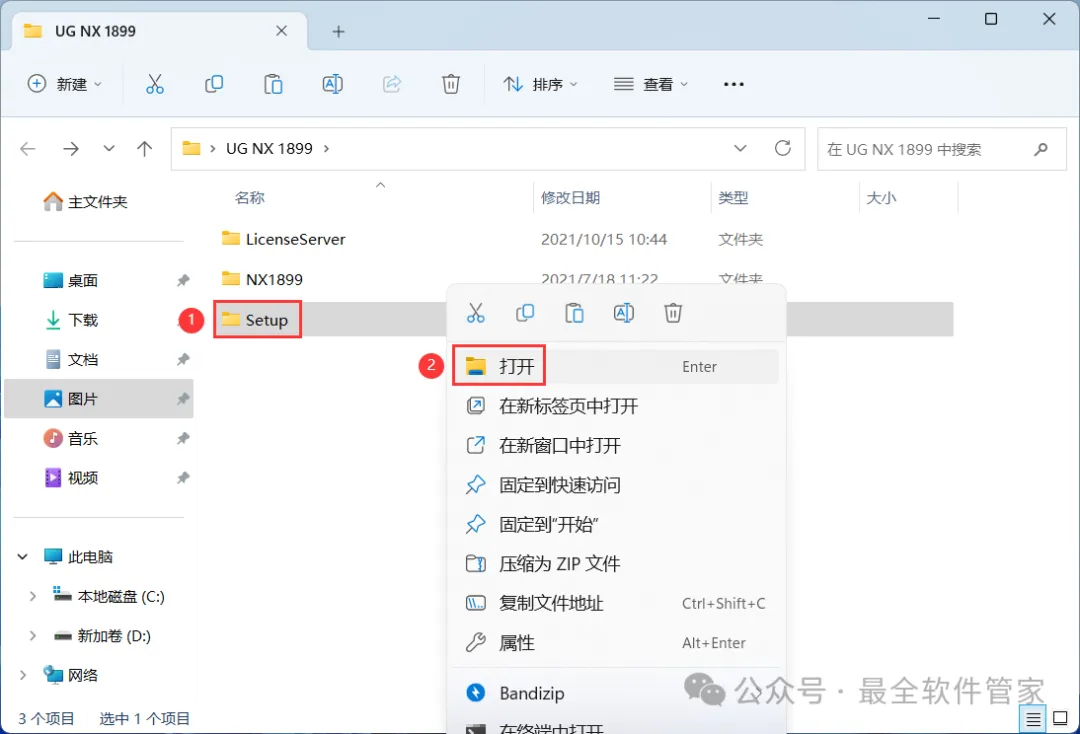The width and height of the screenshot is (1080, 734).
Task: Expand the 本地磁盘 (C:) tree node
Action: 32,596
